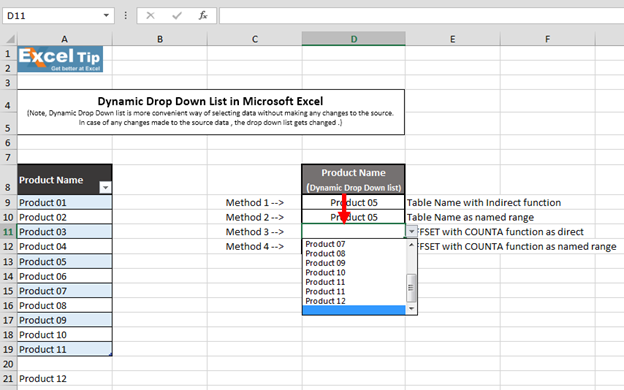Click the black Product Name table header in column A

coord(64,179)
